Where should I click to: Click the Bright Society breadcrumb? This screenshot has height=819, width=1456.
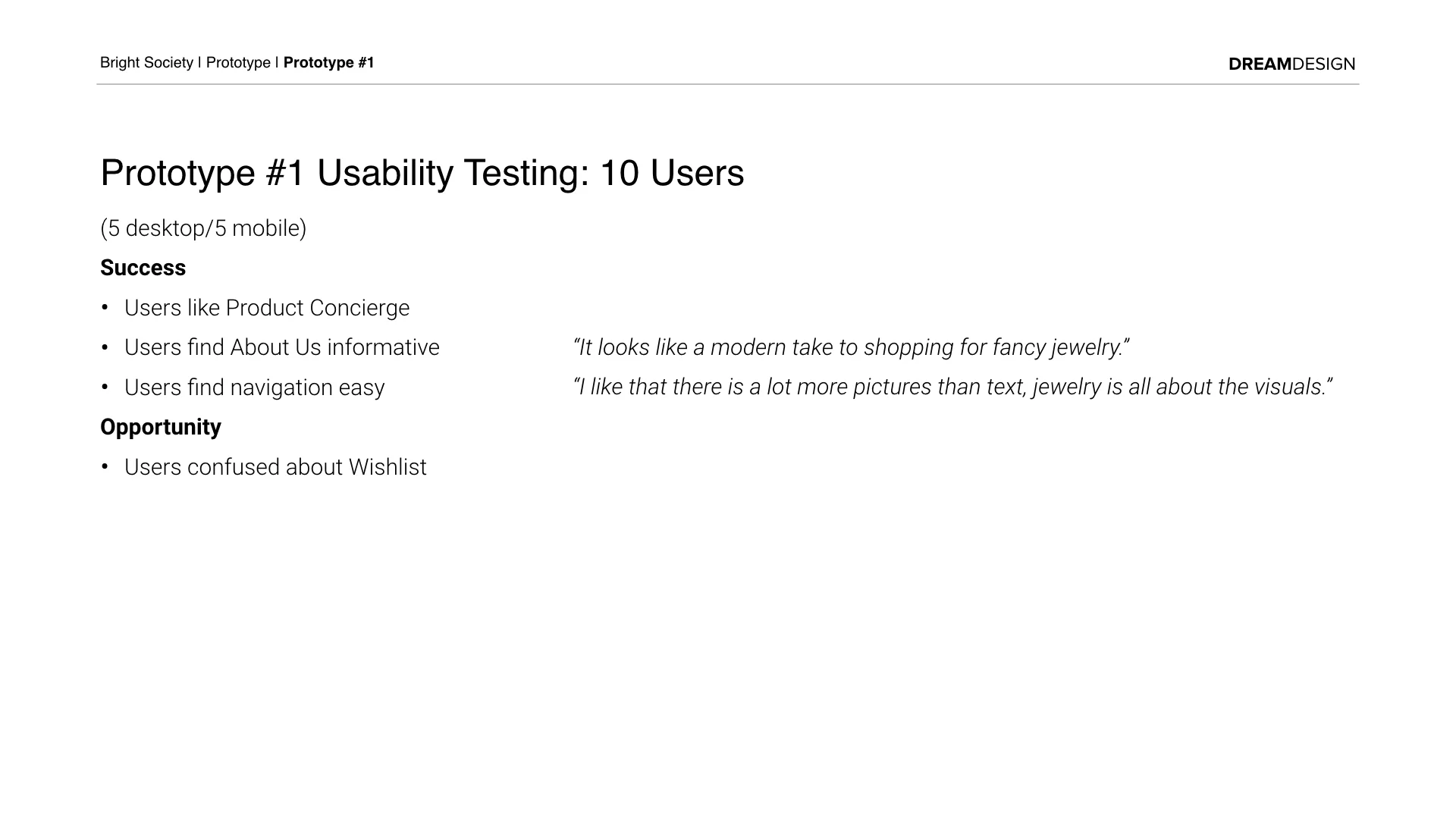(146, 63)
